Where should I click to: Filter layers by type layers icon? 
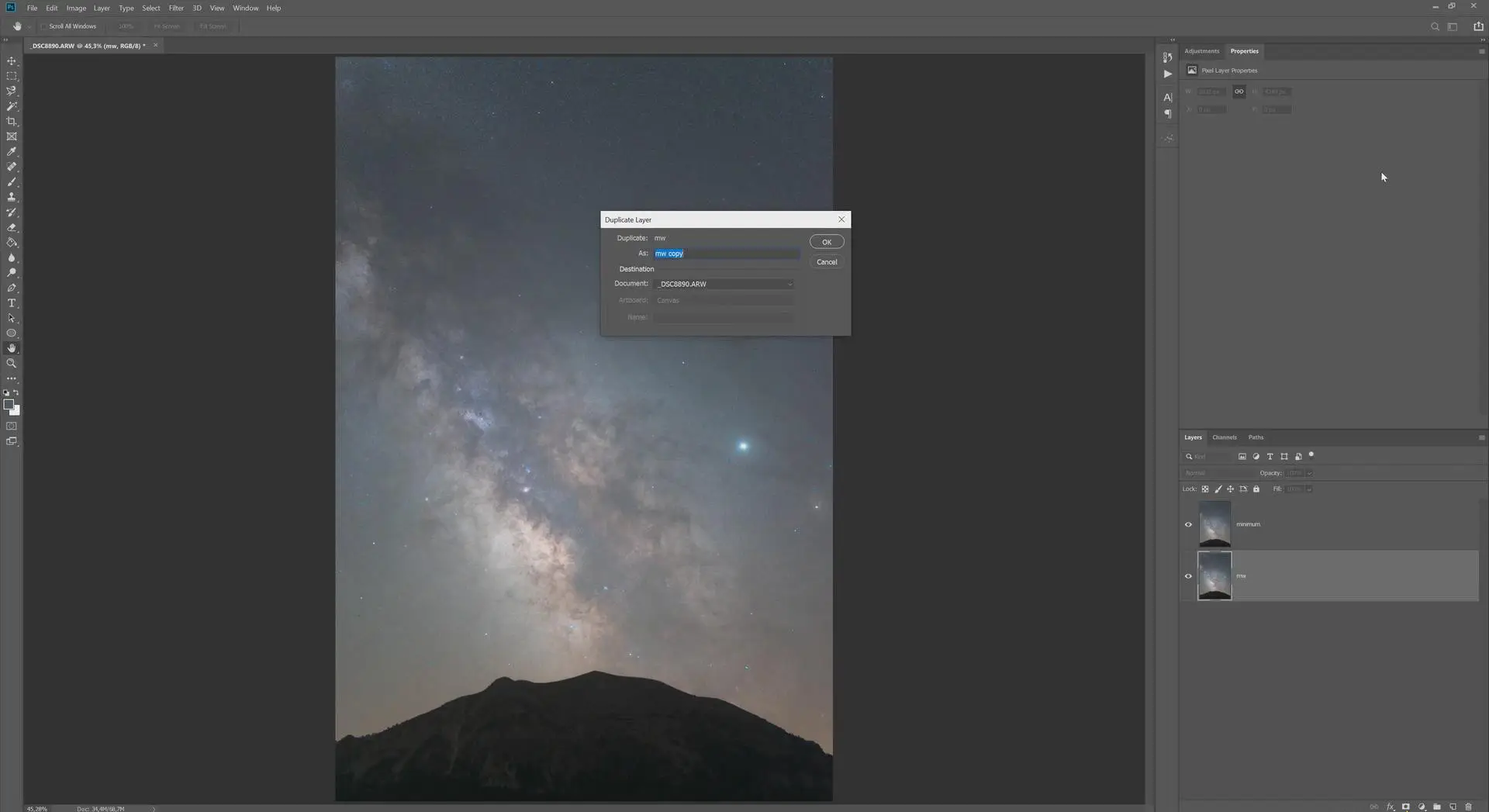coord(1270,457)
